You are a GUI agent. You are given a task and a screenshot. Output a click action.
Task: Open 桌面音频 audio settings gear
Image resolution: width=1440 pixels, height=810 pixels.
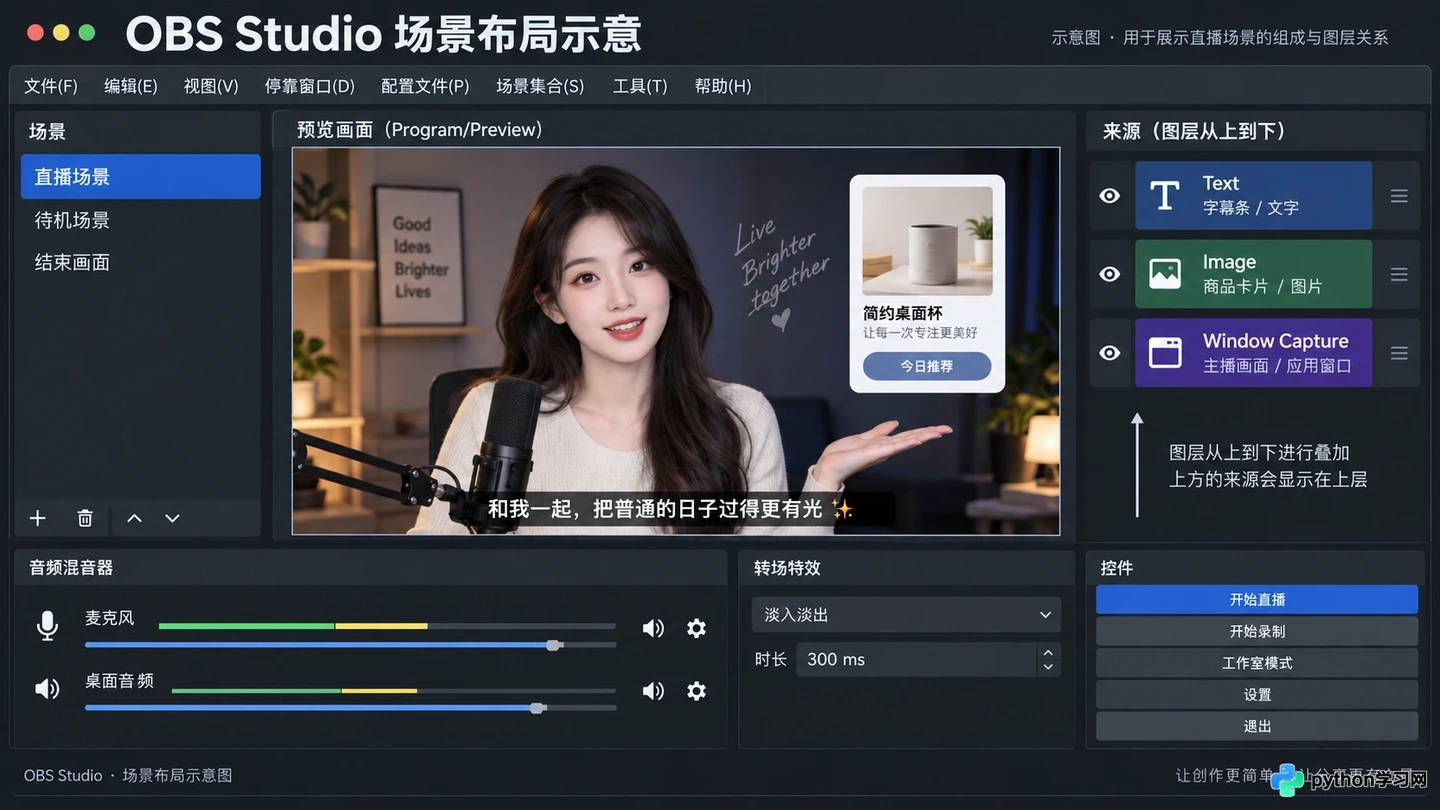pyautogui.click(x=696, y=691)
